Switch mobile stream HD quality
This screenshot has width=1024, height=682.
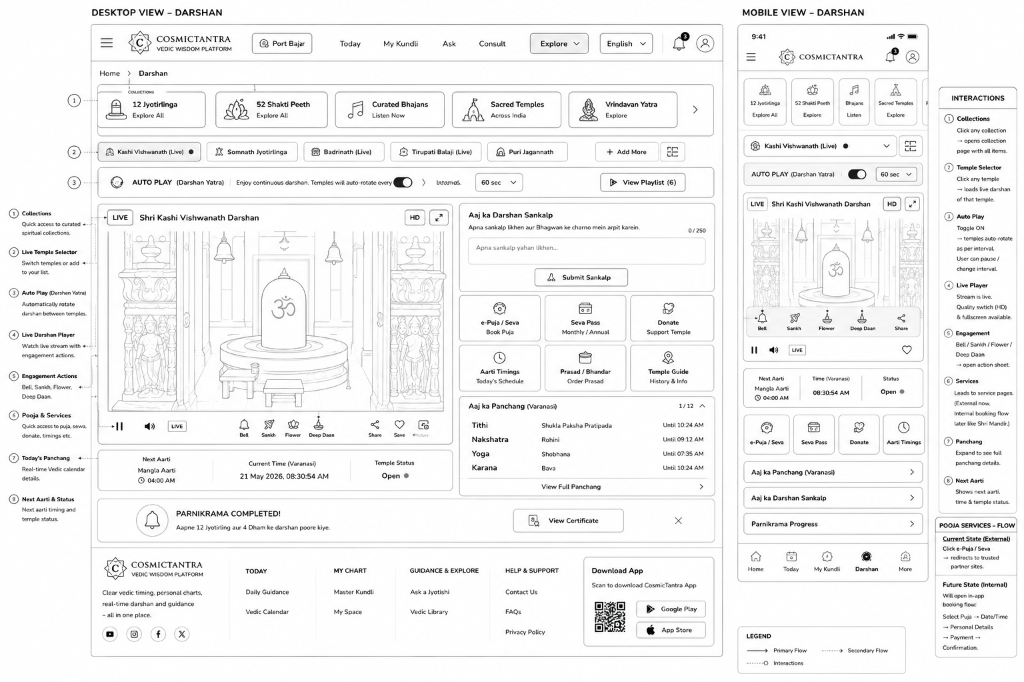pos(891,204)
